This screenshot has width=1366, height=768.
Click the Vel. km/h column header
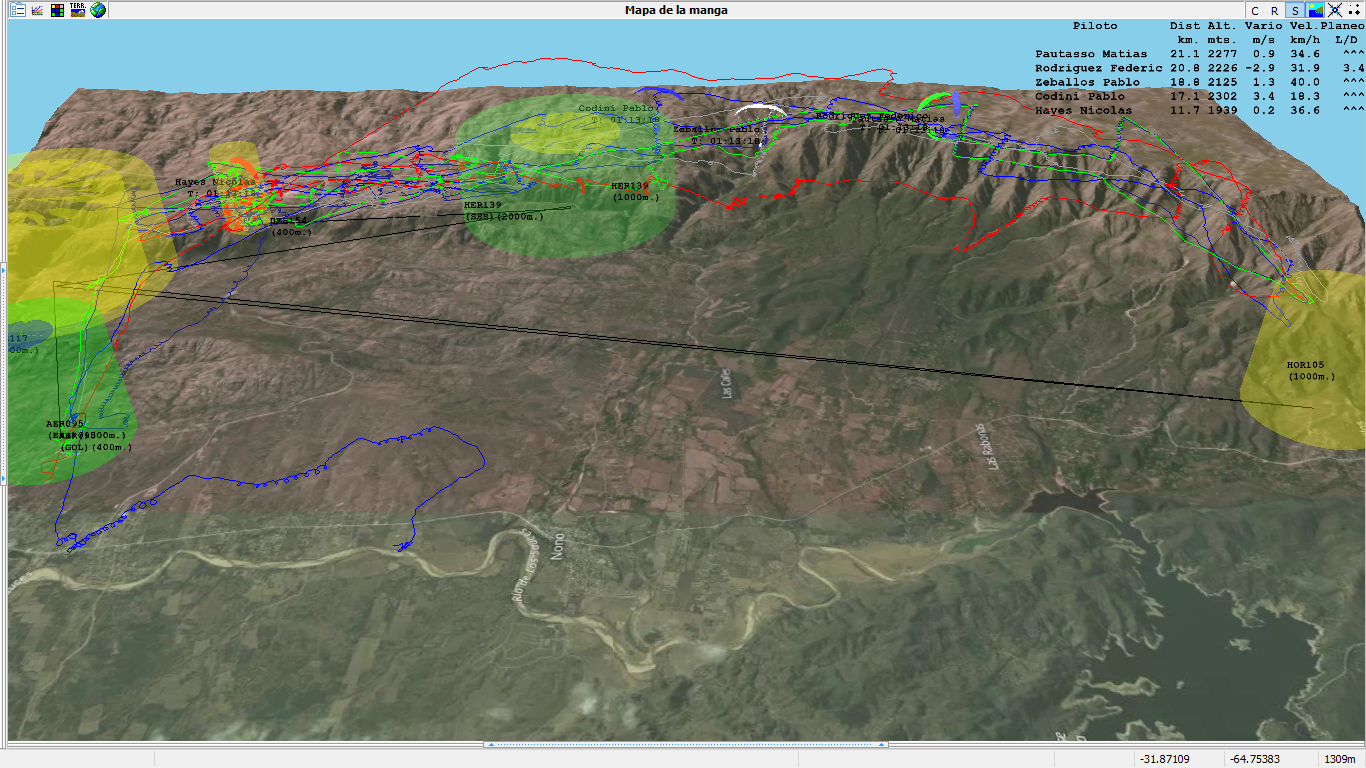coord(1304,32)
